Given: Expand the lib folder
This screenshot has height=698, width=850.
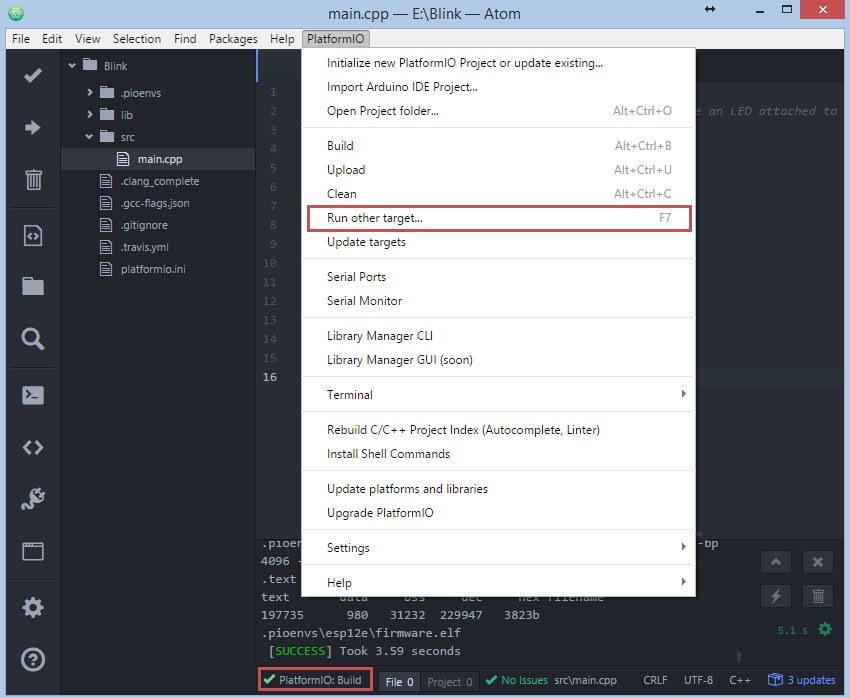Looking at the screenshot, I should [x=89, y=114].
